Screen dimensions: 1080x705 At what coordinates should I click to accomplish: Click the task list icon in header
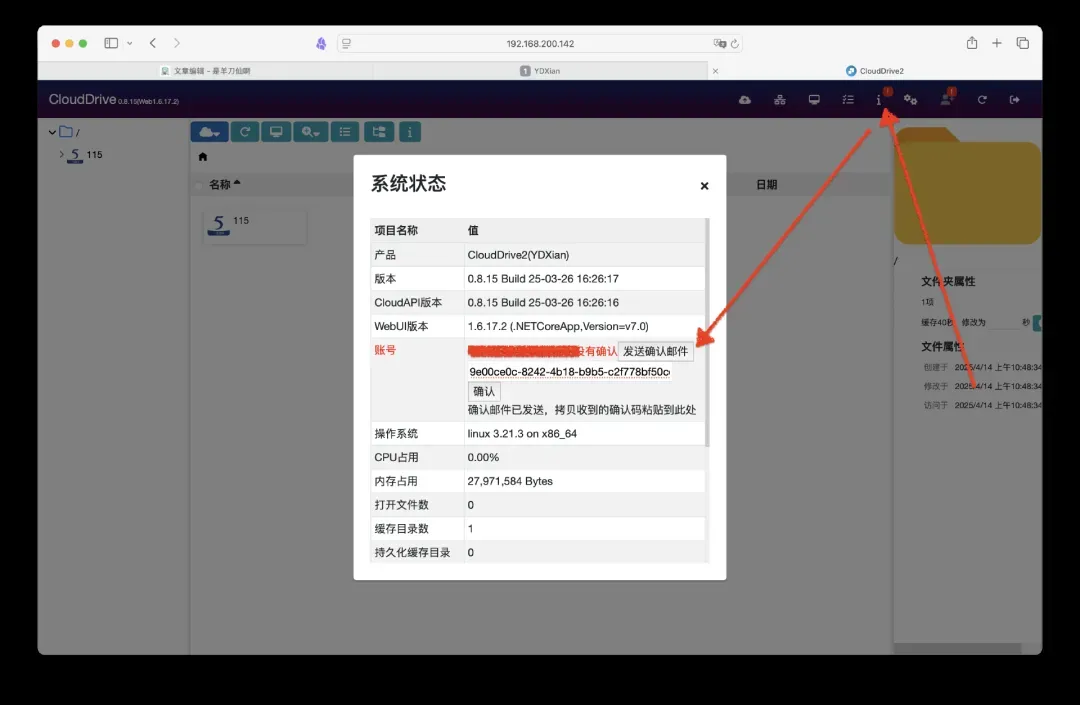(x=848, y=100)
